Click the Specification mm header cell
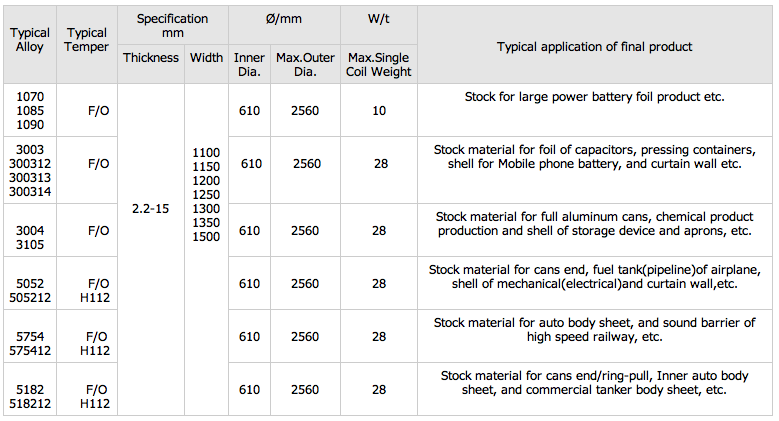 [172, 26]
